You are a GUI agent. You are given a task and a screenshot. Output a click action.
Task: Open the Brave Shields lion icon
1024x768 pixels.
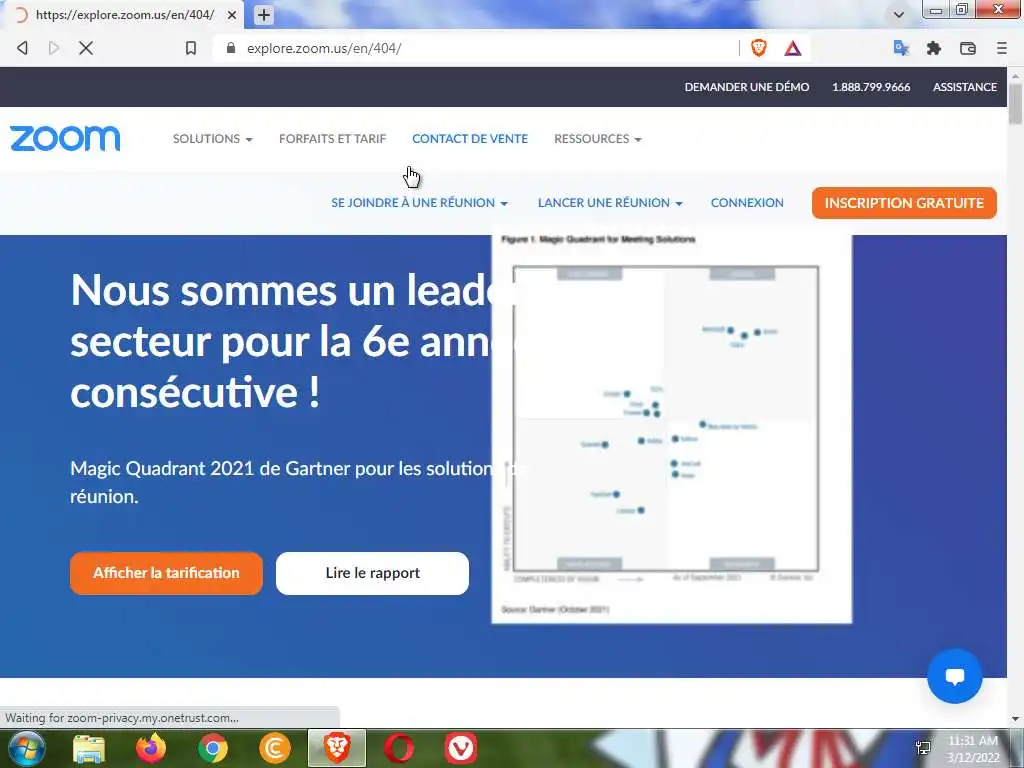click(x=758, y=48)
